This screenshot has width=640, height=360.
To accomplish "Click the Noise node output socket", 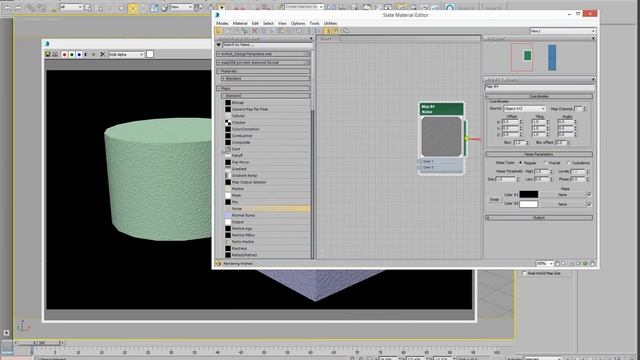I will click(467, 139).
